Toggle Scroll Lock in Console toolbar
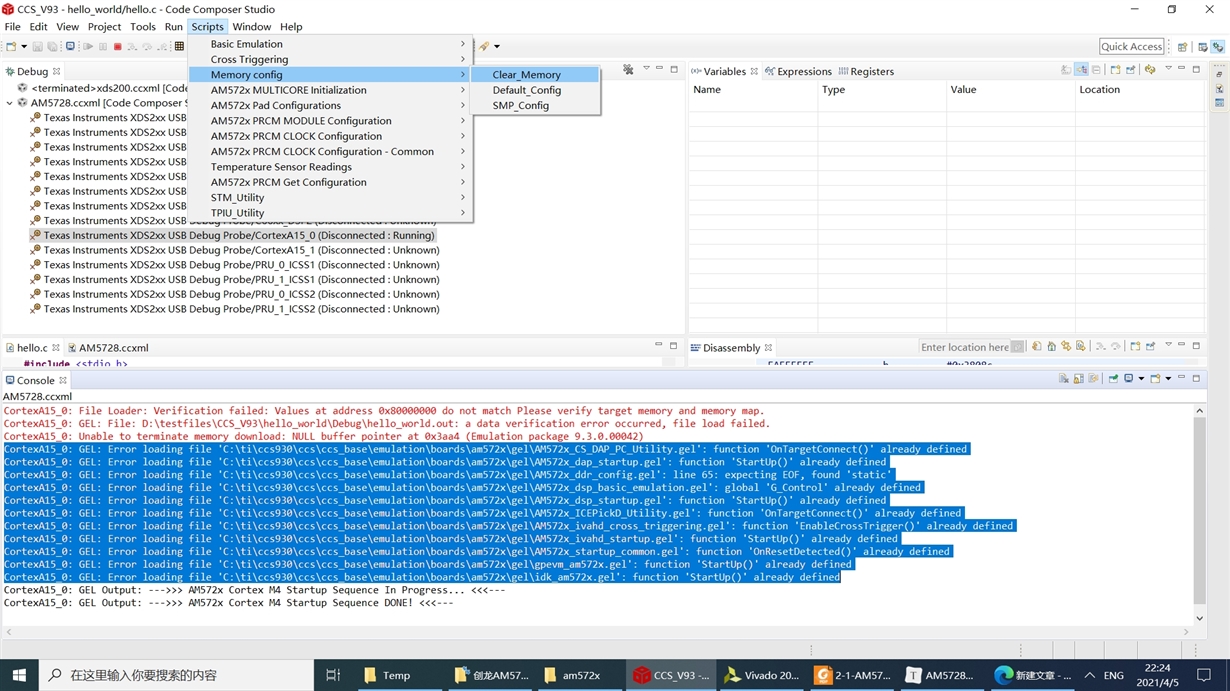 (x=1078, y=378)
